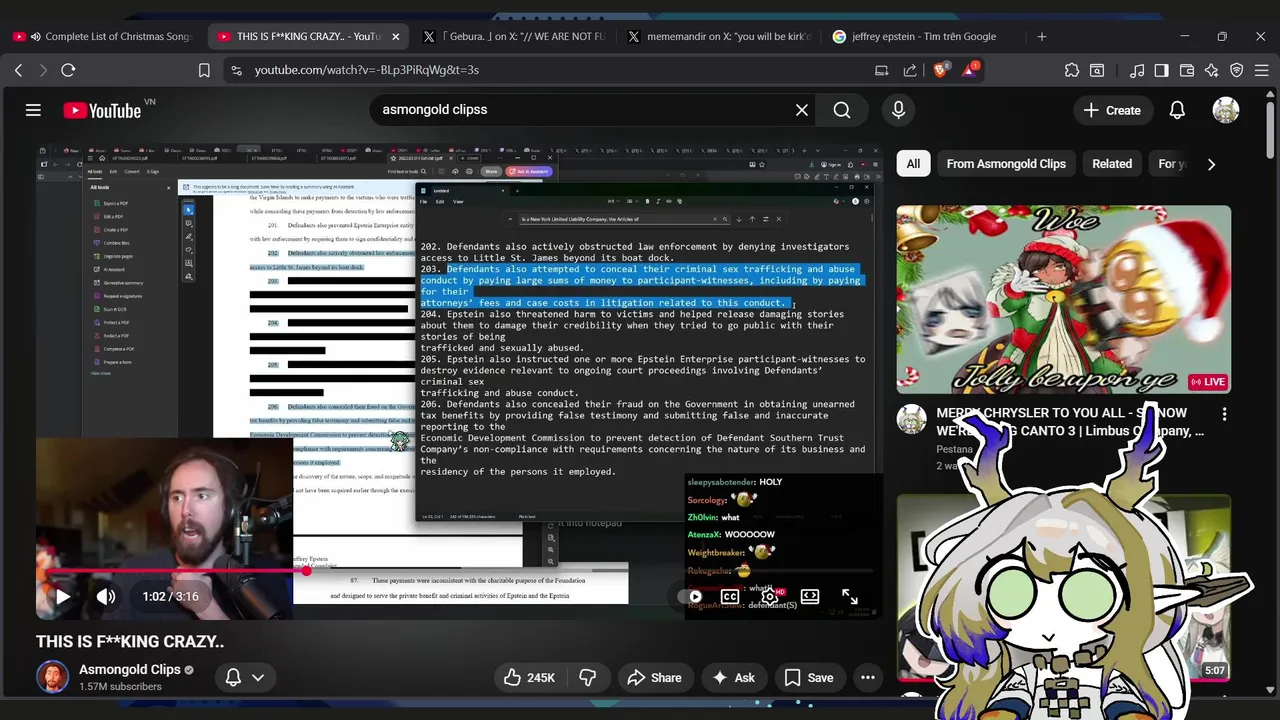Open Brave Wallet icon

1187,70
